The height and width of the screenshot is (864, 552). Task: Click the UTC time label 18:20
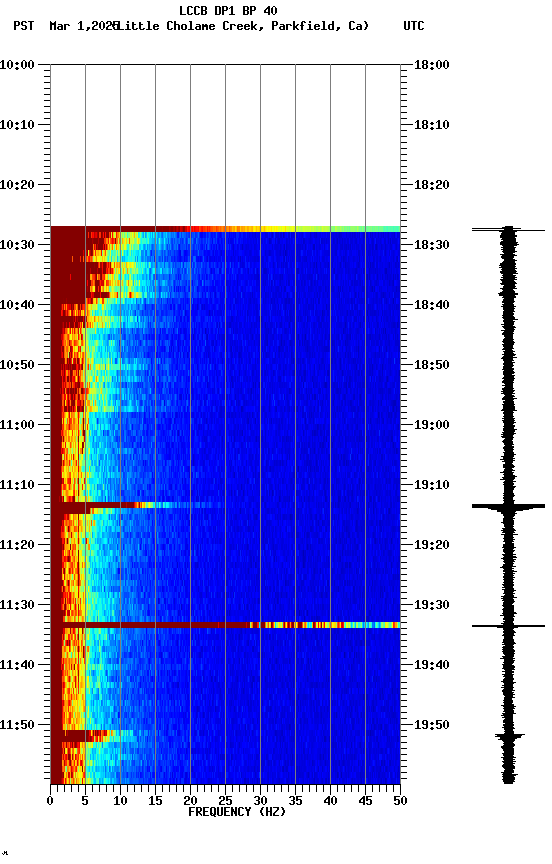pyautogui.click(x=432, y=185)
